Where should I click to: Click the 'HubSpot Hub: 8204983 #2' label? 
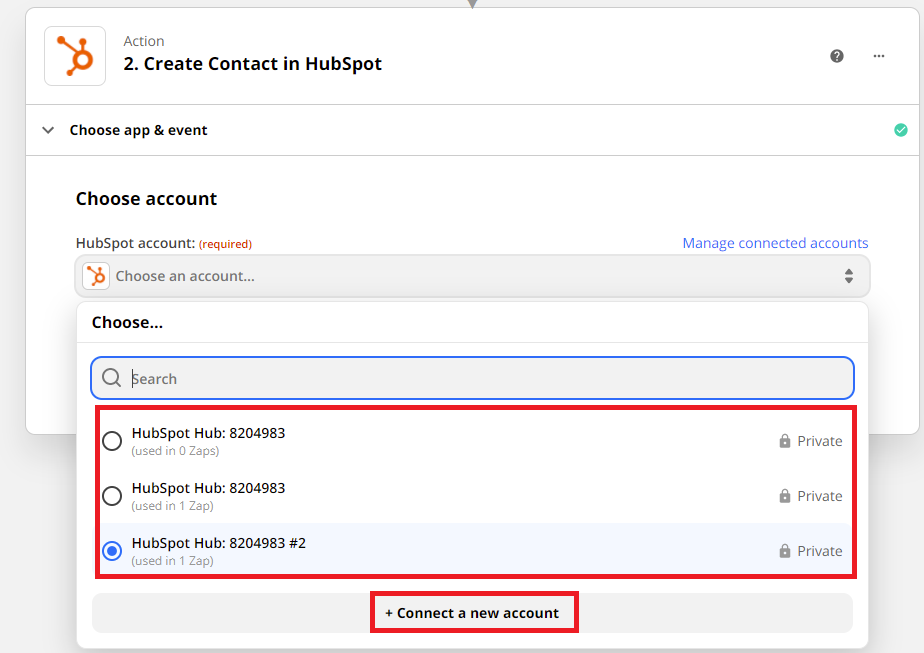(219, 543)
